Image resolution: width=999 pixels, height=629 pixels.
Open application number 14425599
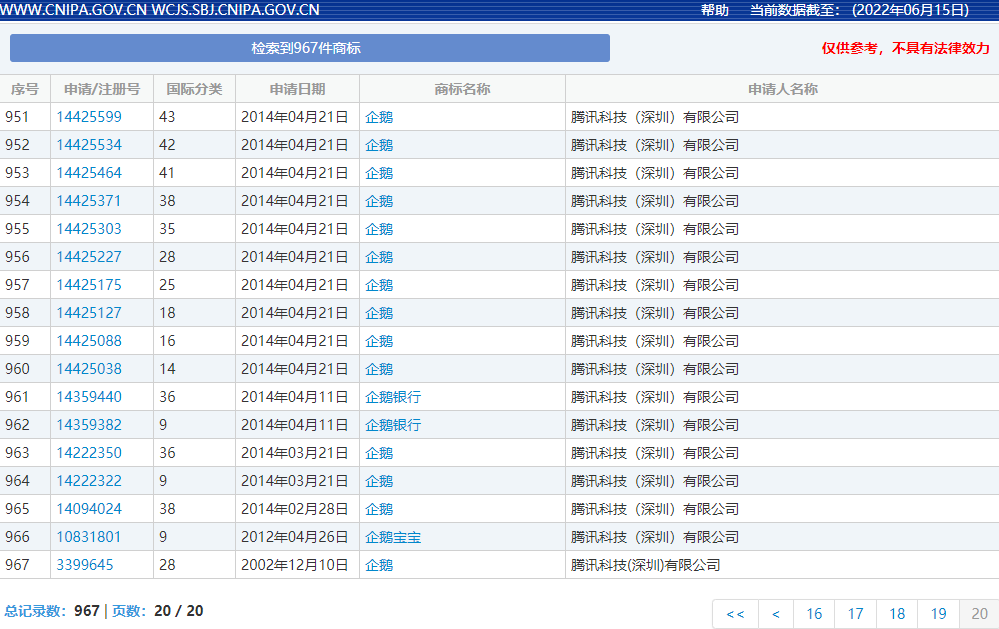click(89, 117)
